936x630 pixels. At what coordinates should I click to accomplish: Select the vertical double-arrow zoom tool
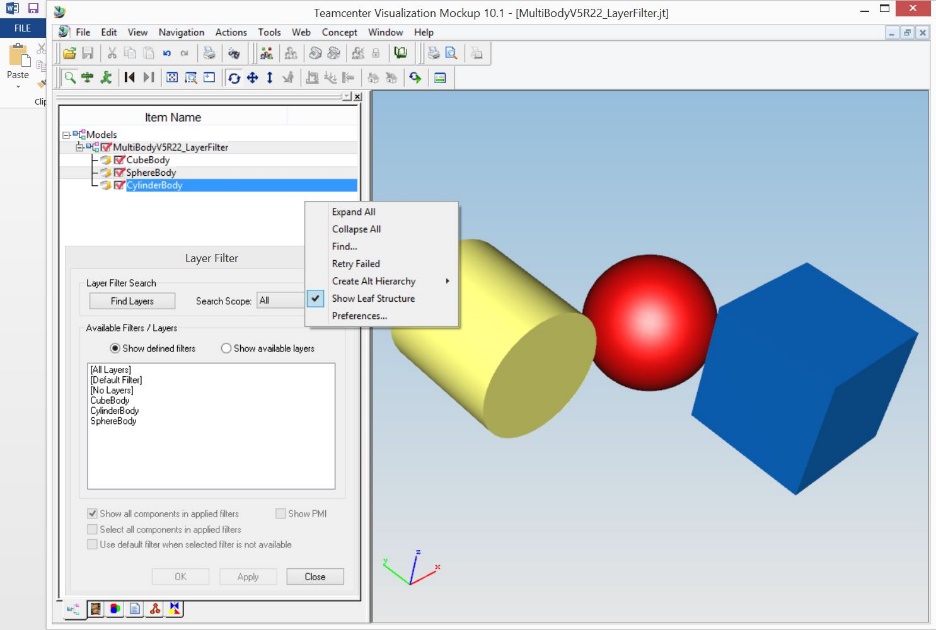(x=270, y=78)
